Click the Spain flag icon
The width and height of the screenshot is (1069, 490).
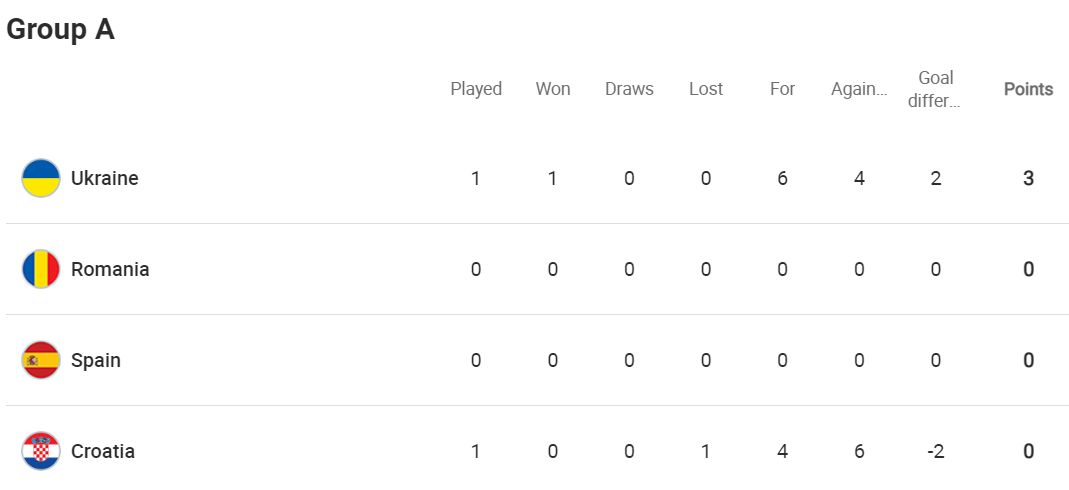(x=41, y=360)
